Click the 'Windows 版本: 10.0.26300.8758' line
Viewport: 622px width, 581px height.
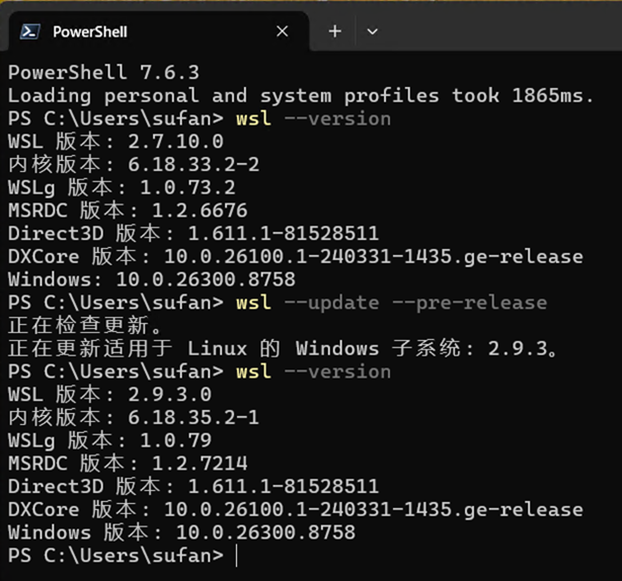coord(182,533)
